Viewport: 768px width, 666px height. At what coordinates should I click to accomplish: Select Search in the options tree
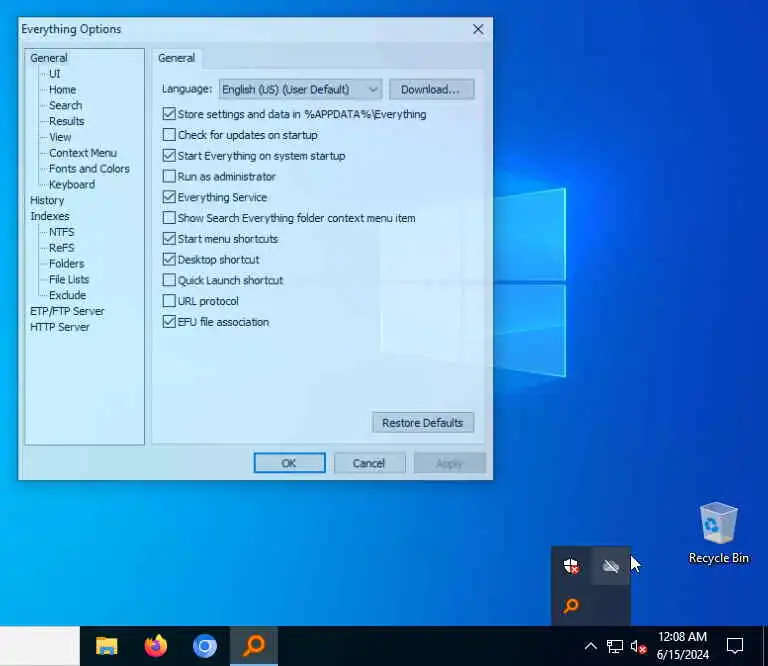(x=65, y=105)
